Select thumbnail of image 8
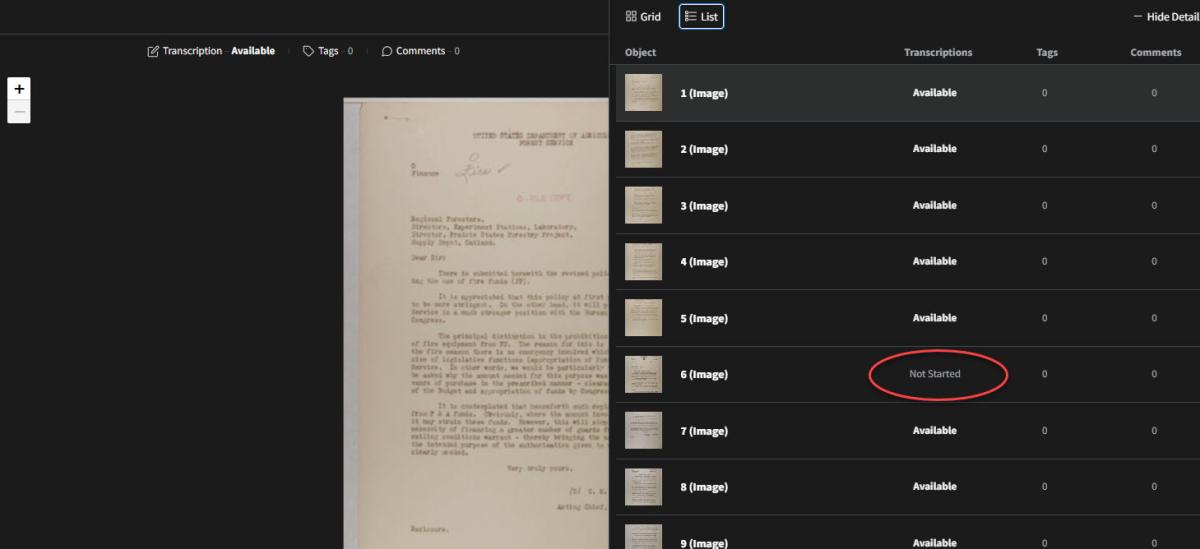 [x=643, y=487]
